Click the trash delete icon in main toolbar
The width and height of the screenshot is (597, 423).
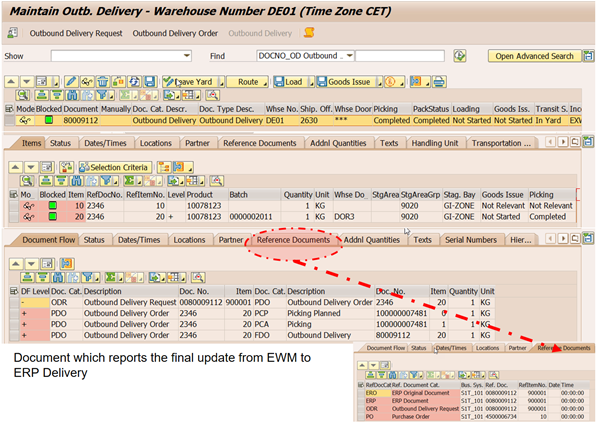[102, 82]
